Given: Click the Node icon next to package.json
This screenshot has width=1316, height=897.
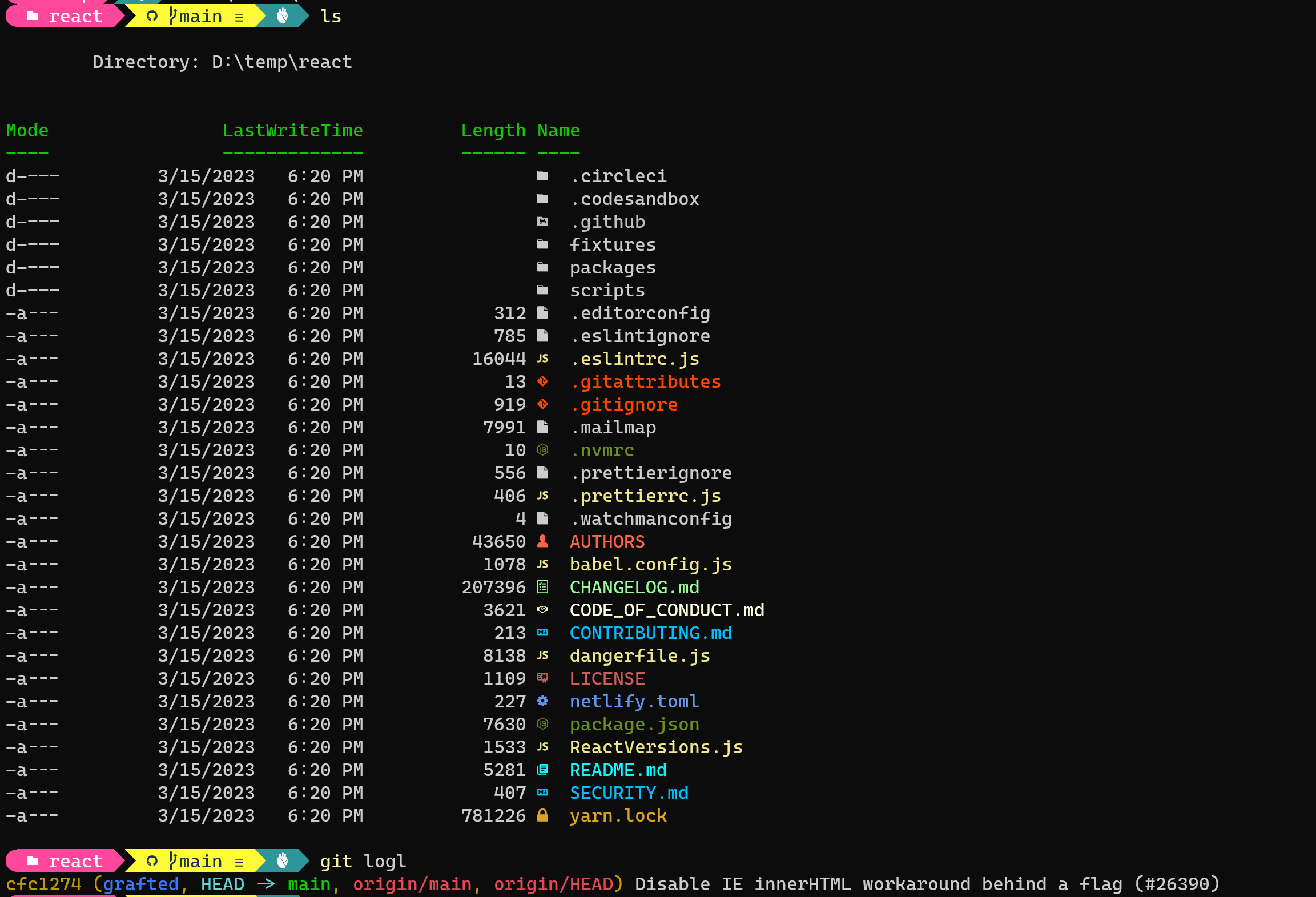Looking at the screenshot, I should (542, 724).
